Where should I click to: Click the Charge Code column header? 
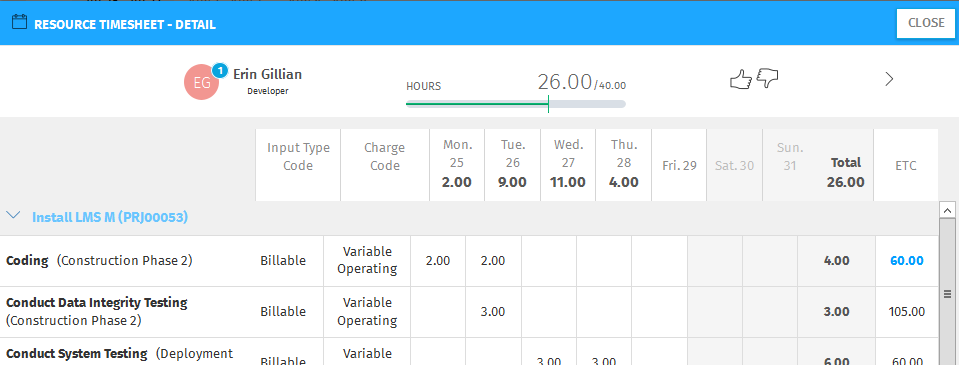(385, 165)
